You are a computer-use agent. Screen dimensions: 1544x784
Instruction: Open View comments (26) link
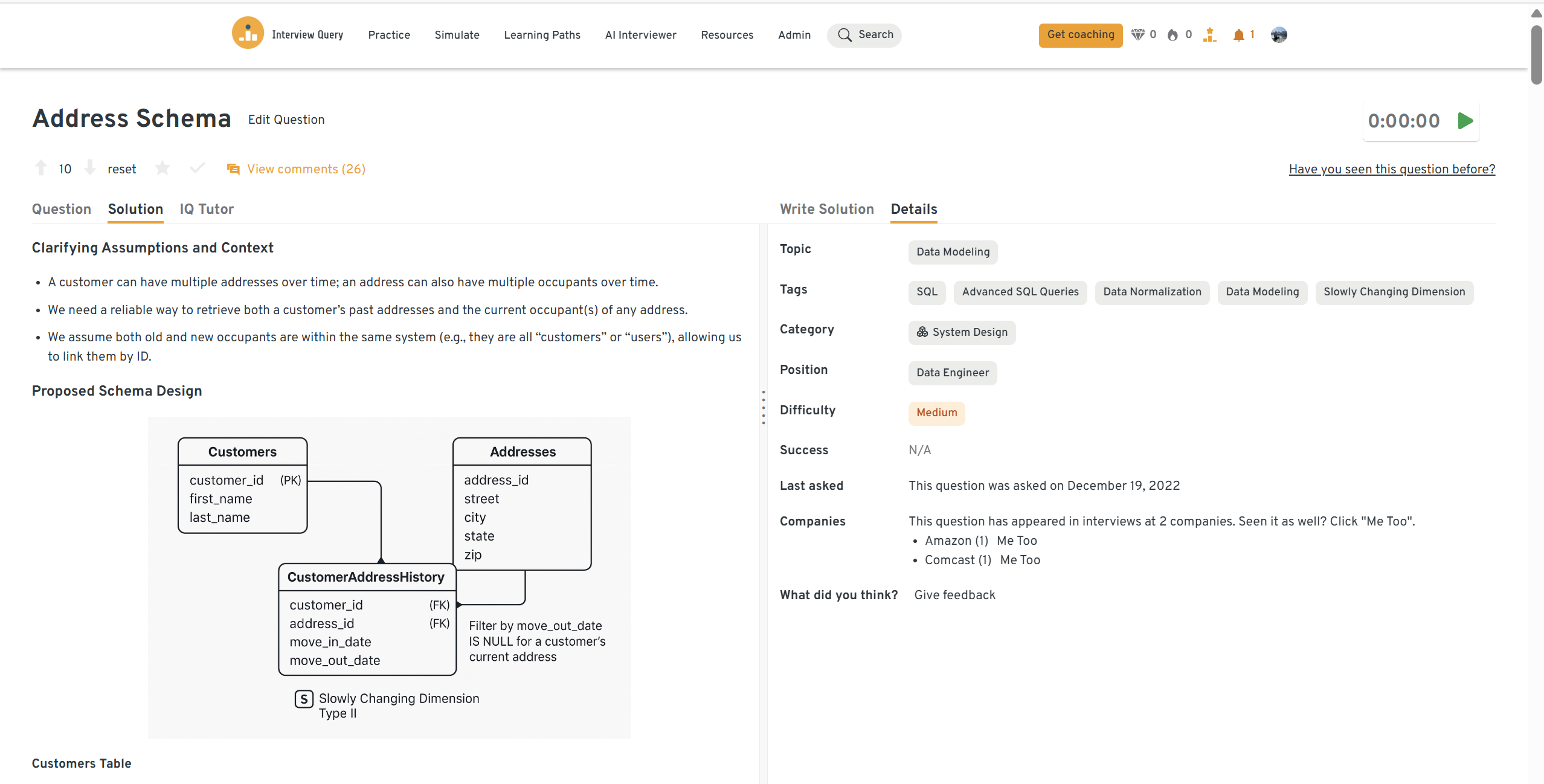pyautogui.click(x=306, y=169)
